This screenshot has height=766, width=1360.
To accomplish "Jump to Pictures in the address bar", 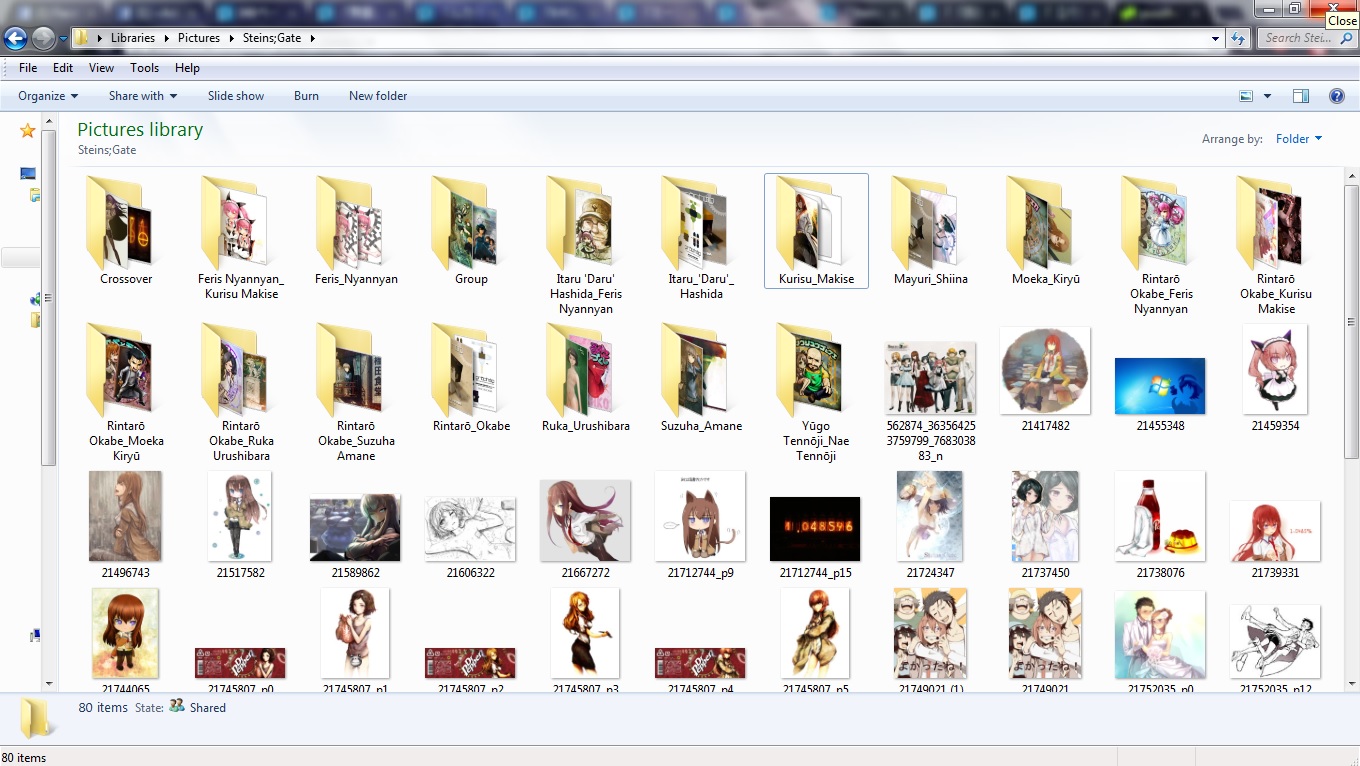I will click(x=199, y=38).
